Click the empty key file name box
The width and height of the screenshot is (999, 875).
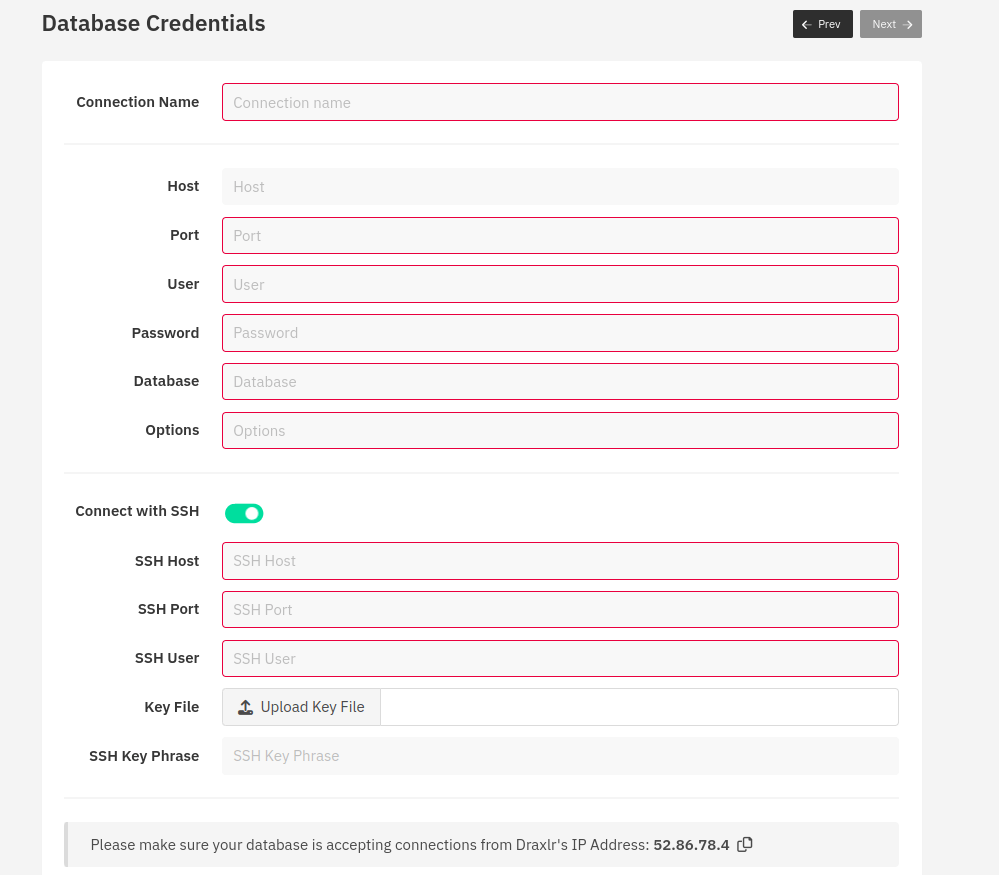point(639,707)
